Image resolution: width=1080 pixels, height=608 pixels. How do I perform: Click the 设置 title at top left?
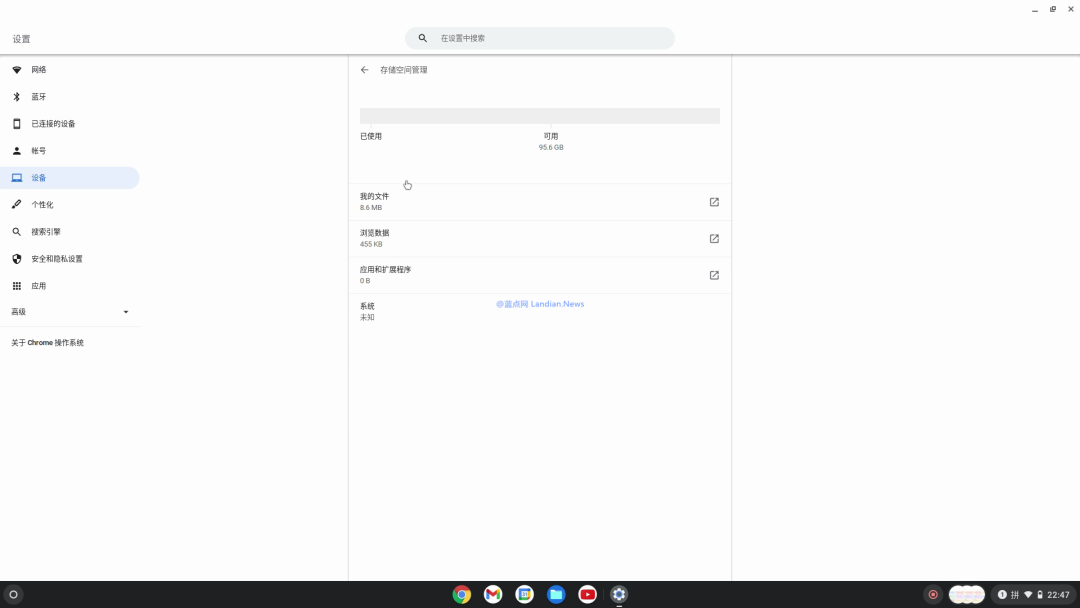tap(21, 39)
